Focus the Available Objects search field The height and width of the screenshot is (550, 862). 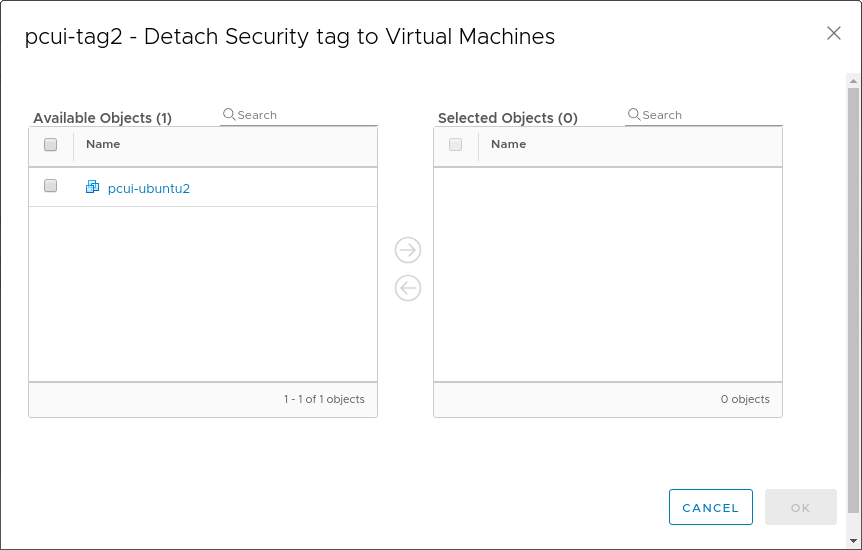click(x=305, y=115)
